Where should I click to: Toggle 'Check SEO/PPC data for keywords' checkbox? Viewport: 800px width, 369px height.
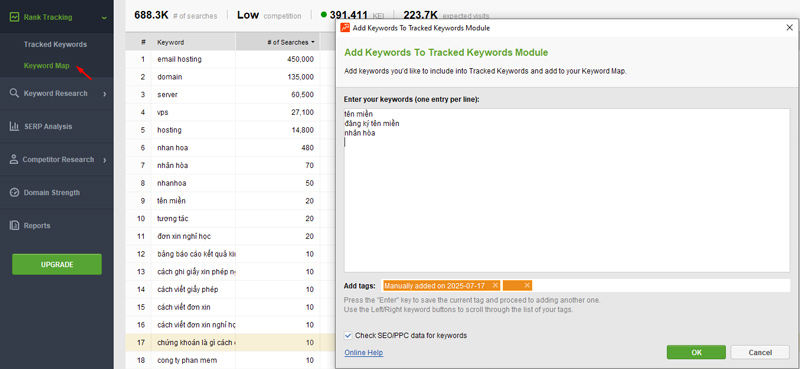coord(348,335)
